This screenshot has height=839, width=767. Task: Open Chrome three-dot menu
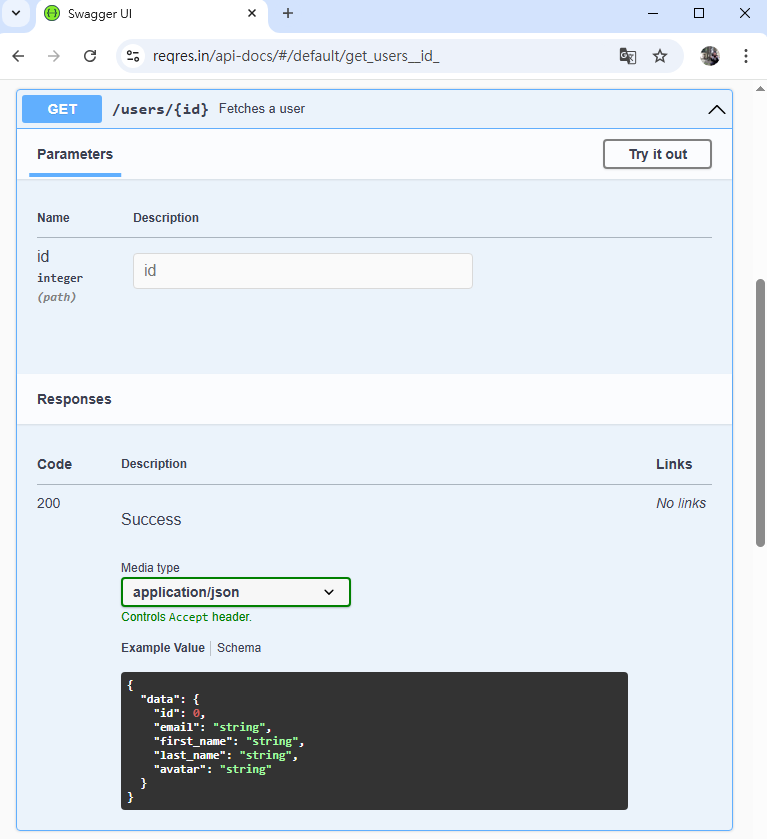[x=746, y=56]
